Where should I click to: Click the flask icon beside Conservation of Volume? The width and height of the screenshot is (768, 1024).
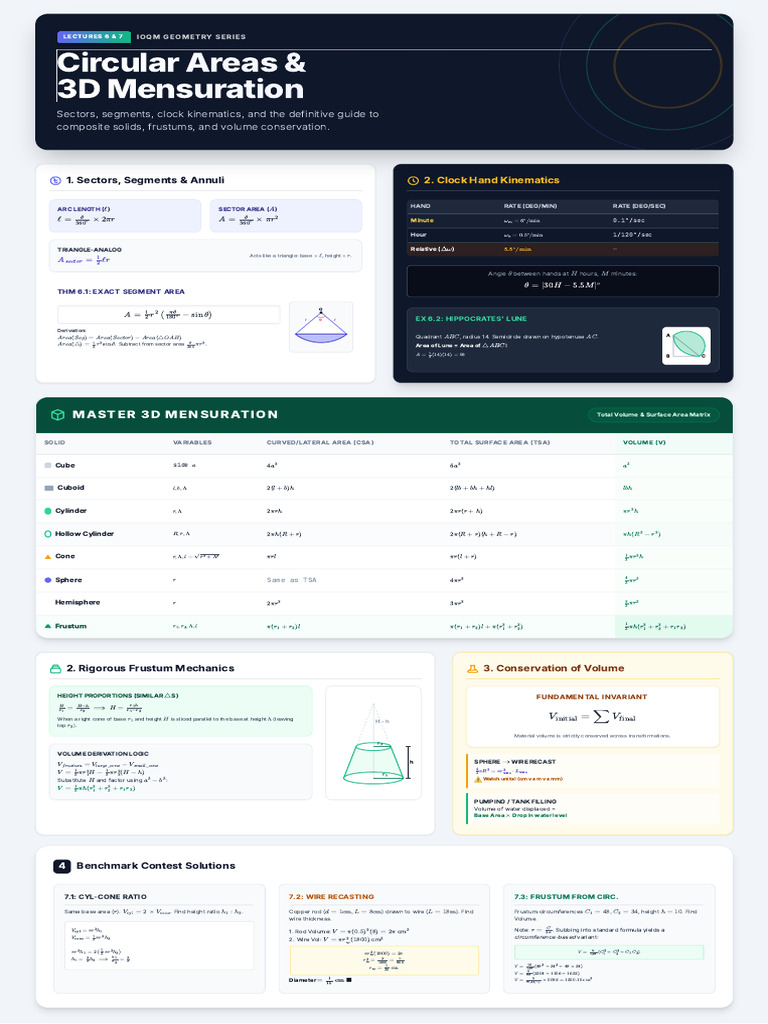tap(472, 669)
